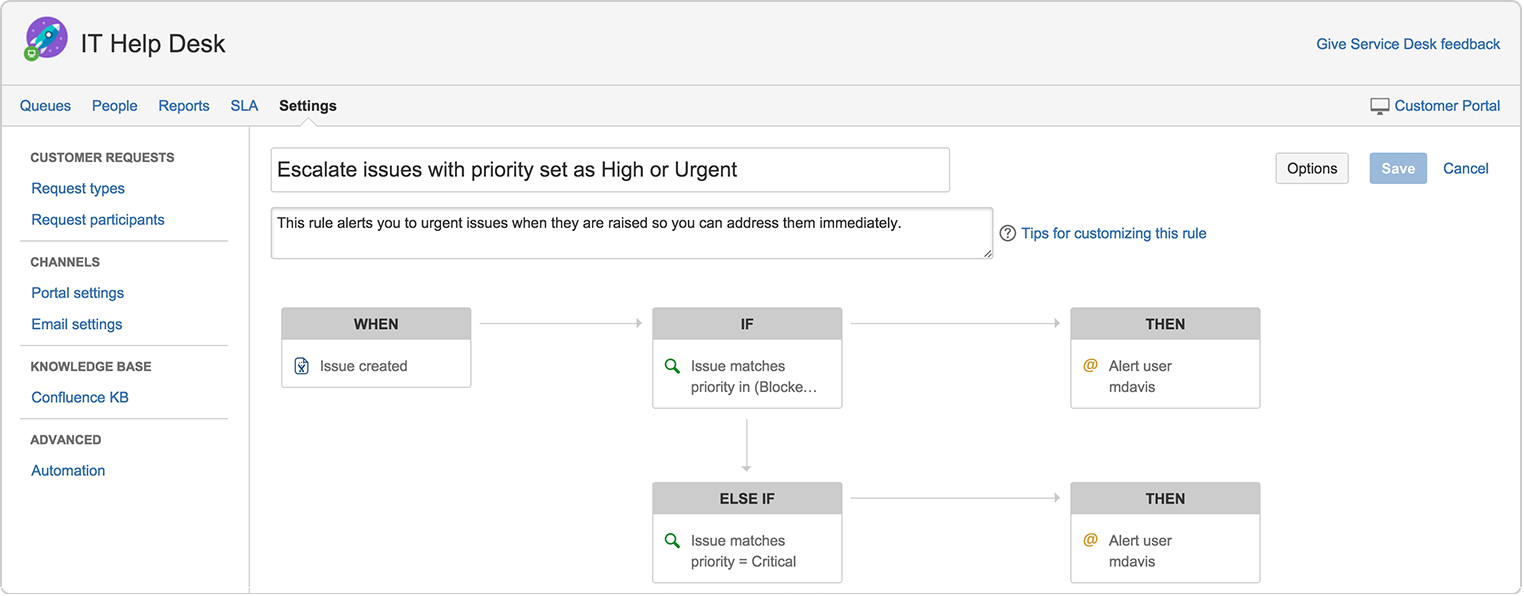Click the IT Help Desk rocket logo
1524x596 pixels.
click(46, 40)
